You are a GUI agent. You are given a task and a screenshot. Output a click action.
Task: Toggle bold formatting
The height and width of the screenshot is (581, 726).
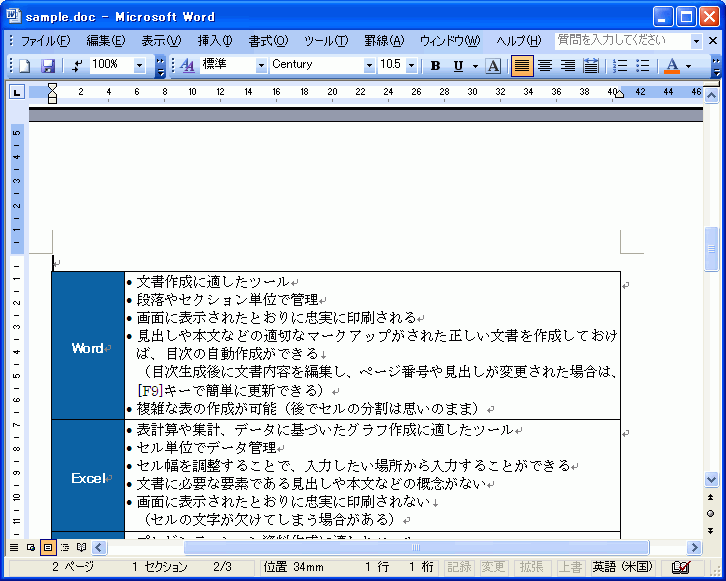[x=435, y=66]
